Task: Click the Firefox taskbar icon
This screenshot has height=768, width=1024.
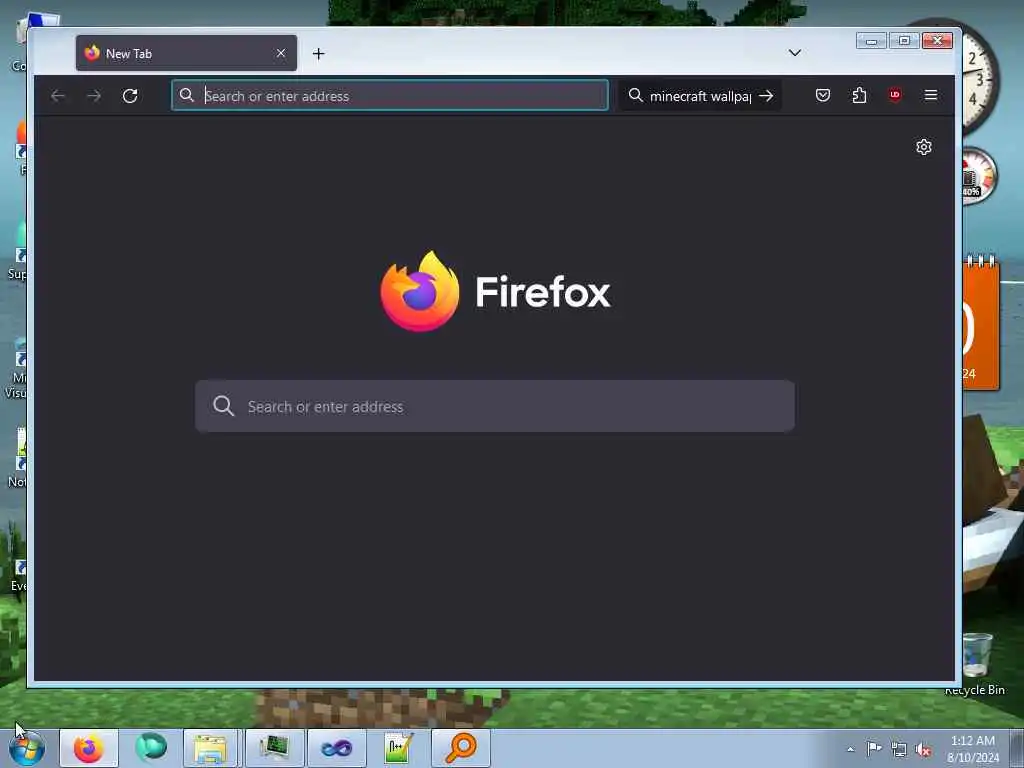Action: pyautogui.click(x=89, y=748)
